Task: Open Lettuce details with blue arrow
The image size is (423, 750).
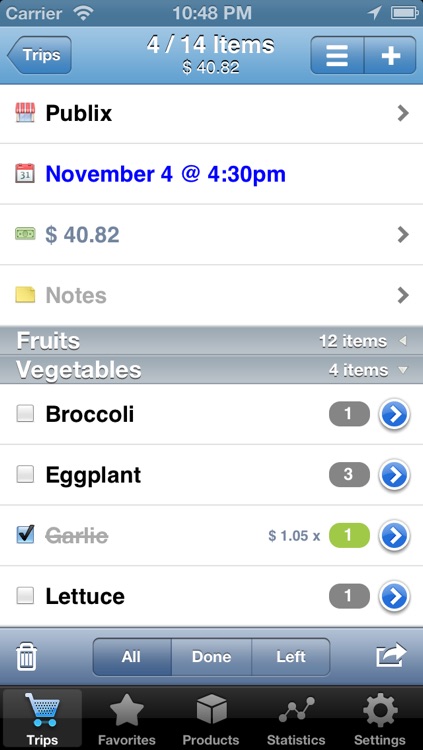Action: [395, 596]
